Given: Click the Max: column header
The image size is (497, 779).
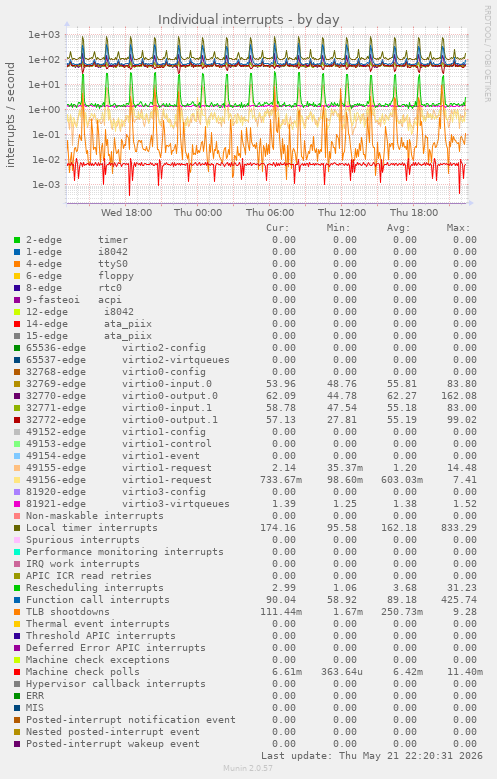Looking at the screenshot, I should [x=458, y=228].
